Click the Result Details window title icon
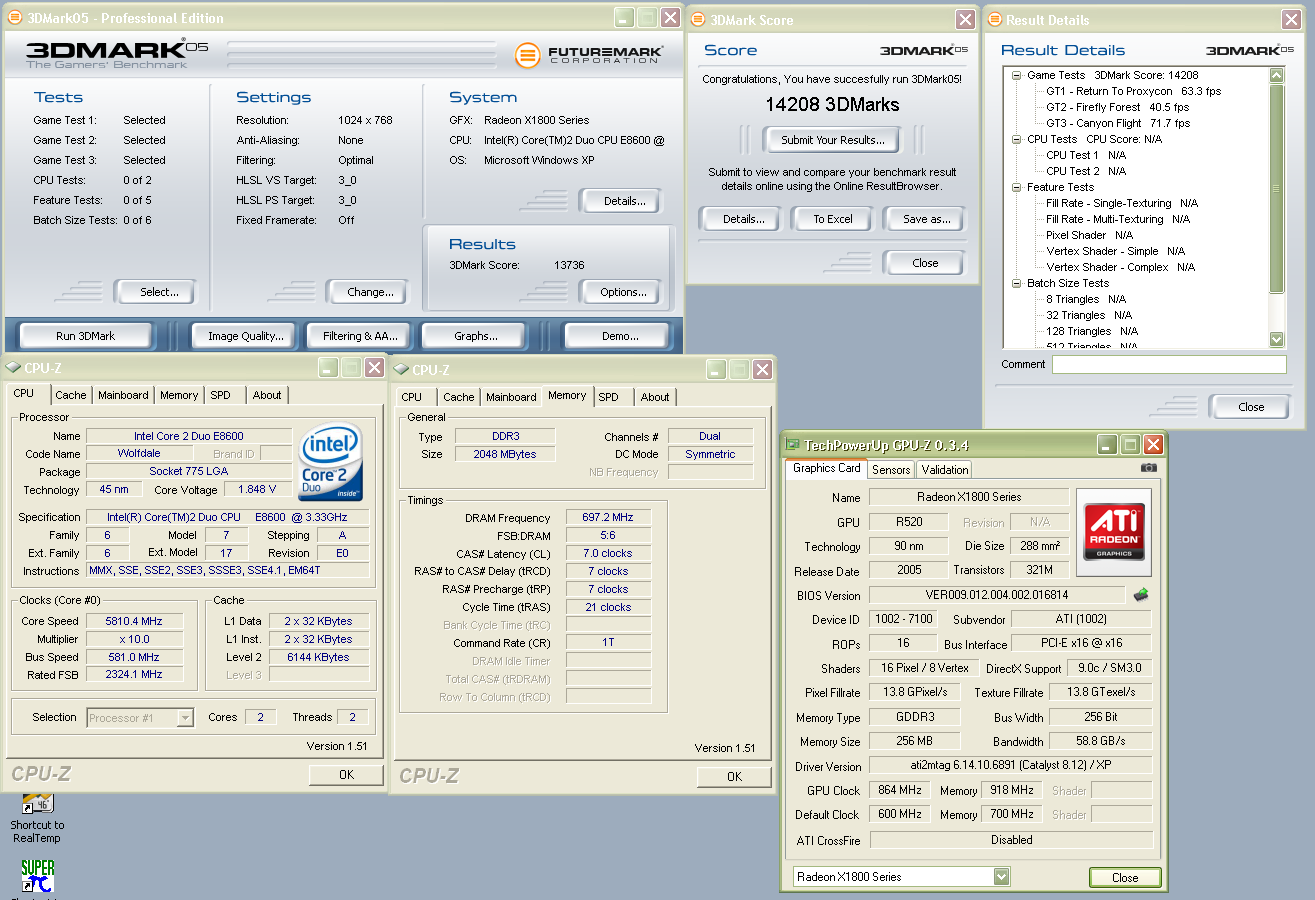The height and width of the screenshot is (900, 1315). (994, 20)
